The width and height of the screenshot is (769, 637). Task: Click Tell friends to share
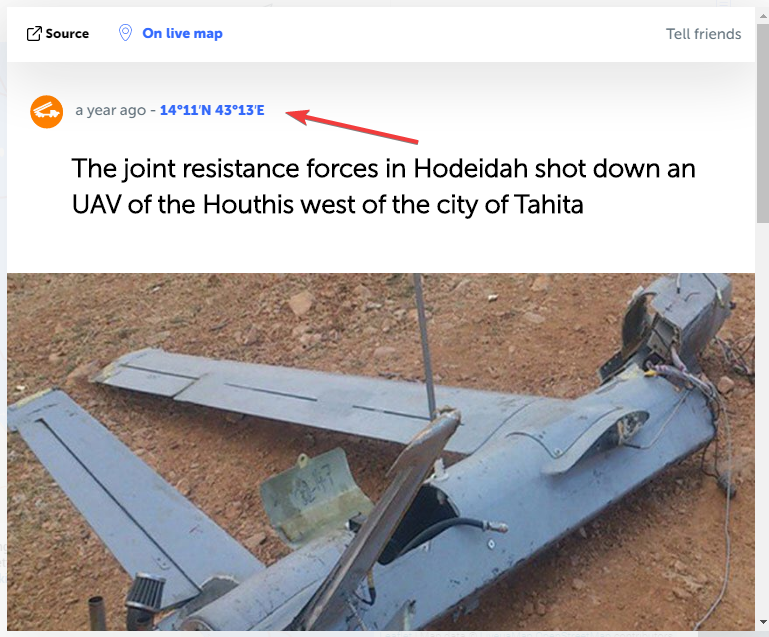pyautogui.click(x=703, y=34)
